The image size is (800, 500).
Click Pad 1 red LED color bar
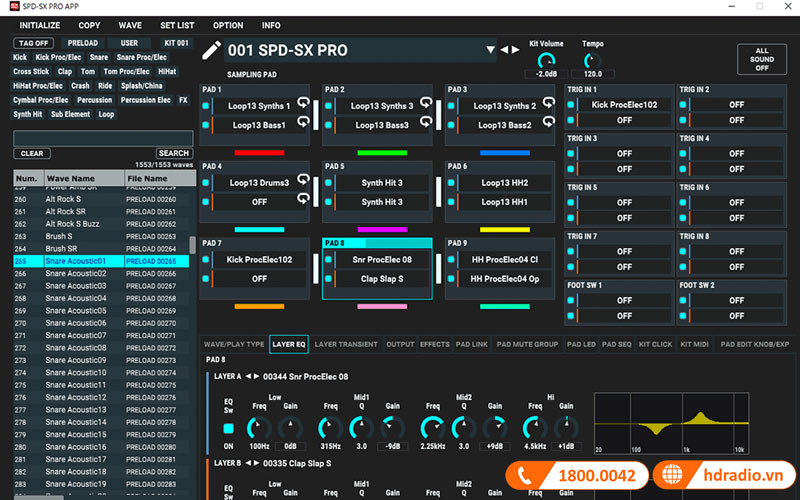[x=259, y=153]
